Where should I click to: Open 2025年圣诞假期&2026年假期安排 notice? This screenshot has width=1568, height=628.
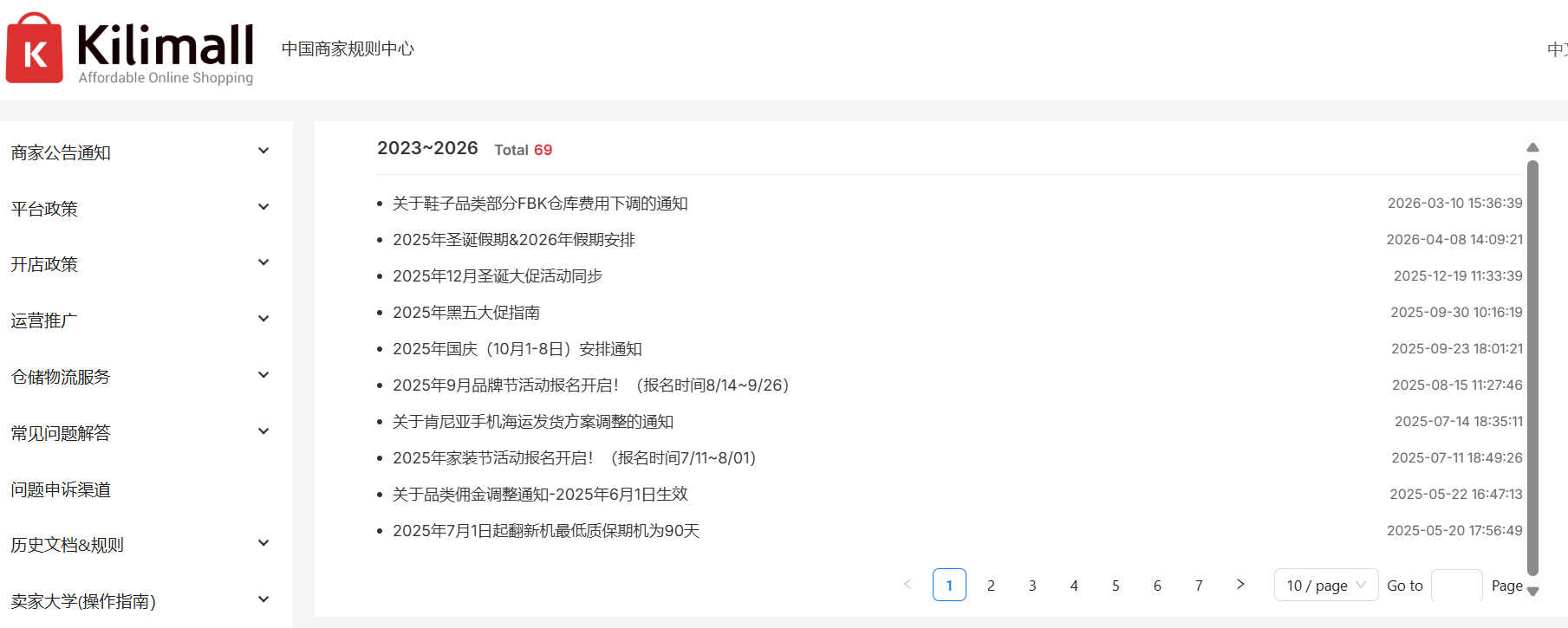pyautogui.click(x=514, y=240)
